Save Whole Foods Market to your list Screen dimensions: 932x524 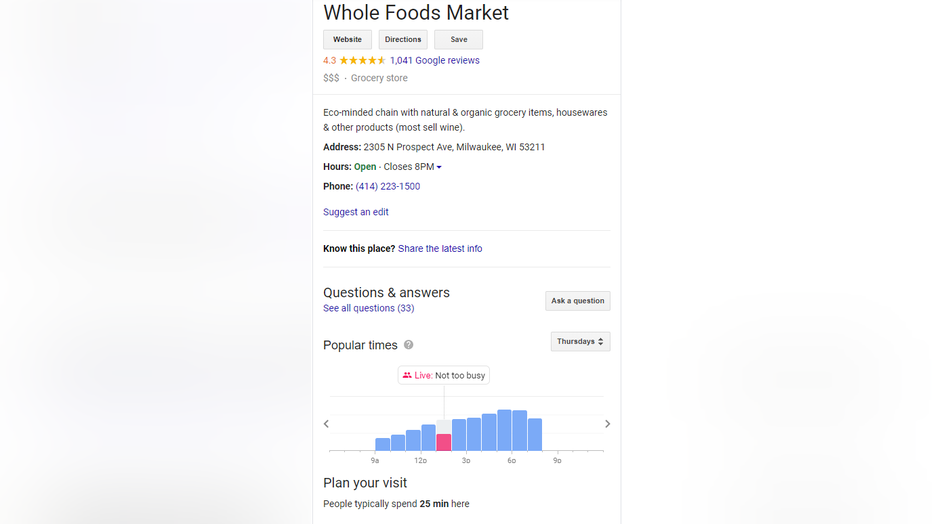point(458,40)
